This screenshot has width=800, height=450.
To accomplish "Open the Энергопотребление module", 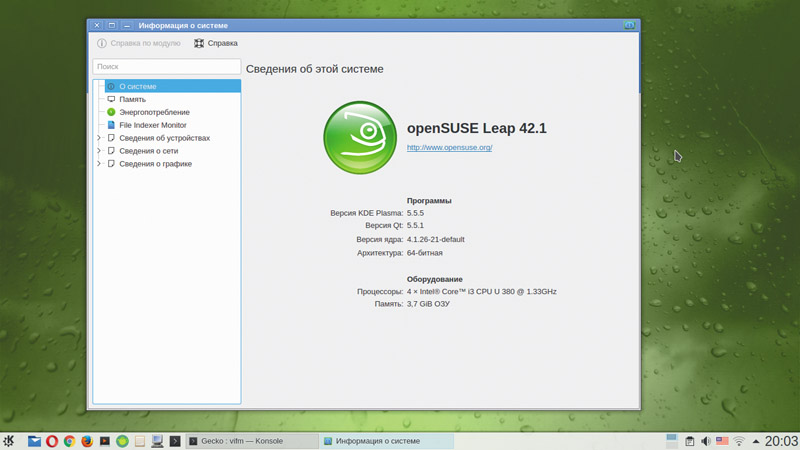I will [154, 112].
